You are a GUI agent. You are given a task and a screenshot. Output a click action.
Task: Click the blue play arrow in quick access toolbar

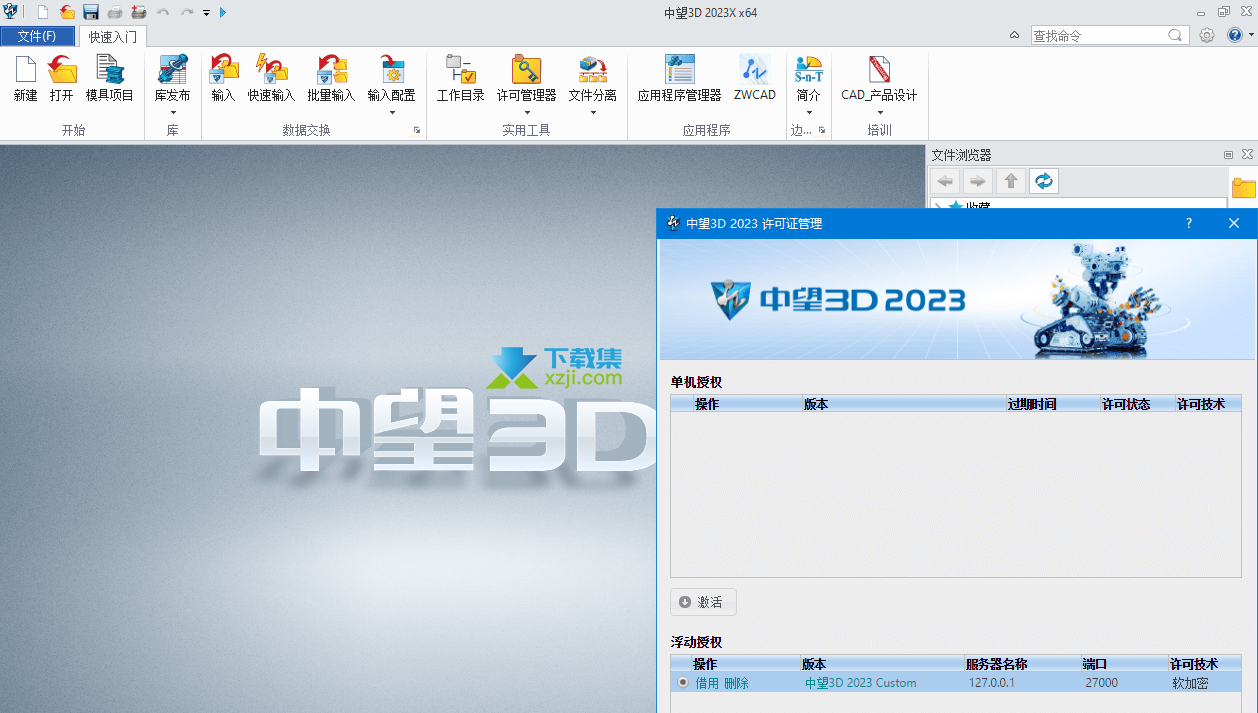pos(222,12)
